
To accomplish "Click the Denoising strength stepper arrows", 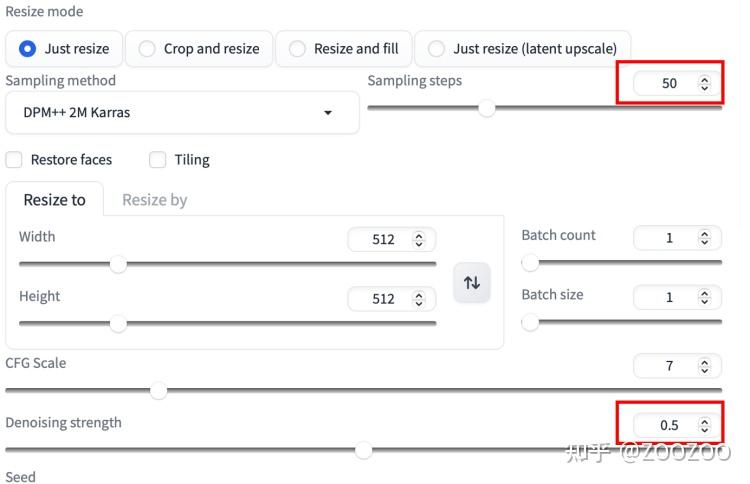I will (705, 425).
